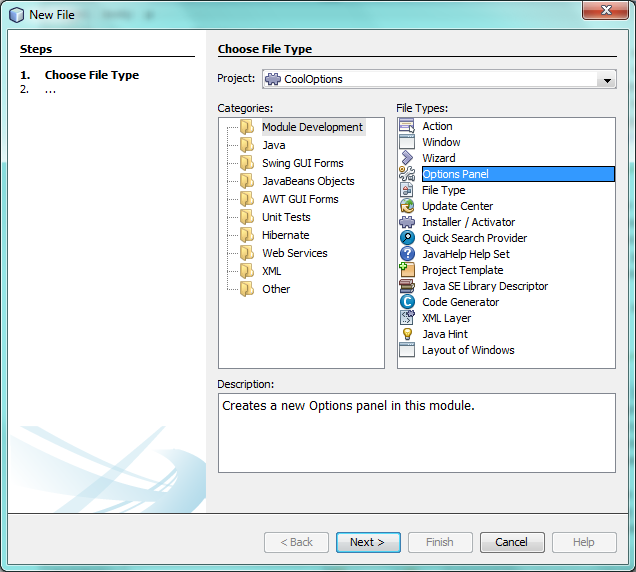Pick the Hibernate category
Image resolution: width=636 pixels, height=572 pixels.
[x=285, y=235]
